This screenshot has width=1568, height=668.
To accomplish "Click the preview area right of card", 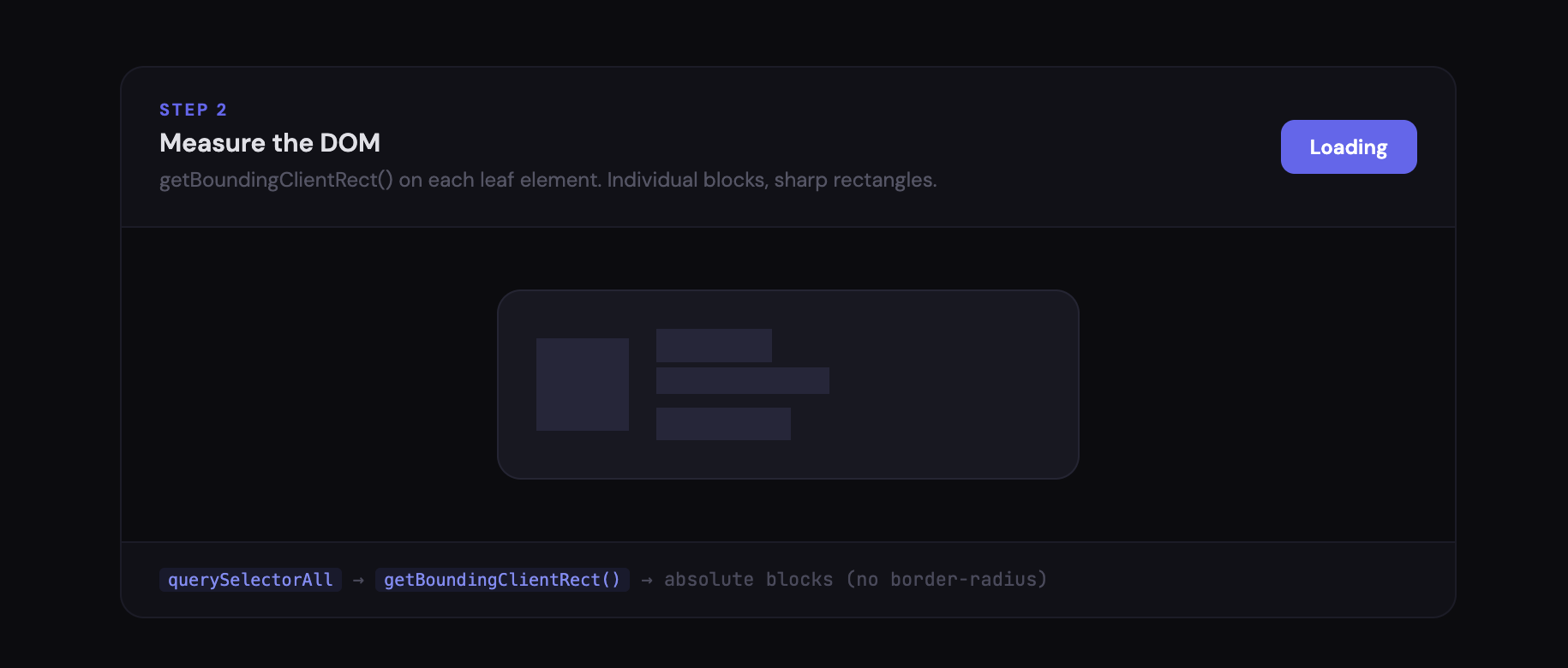I will coord(1268,385).
